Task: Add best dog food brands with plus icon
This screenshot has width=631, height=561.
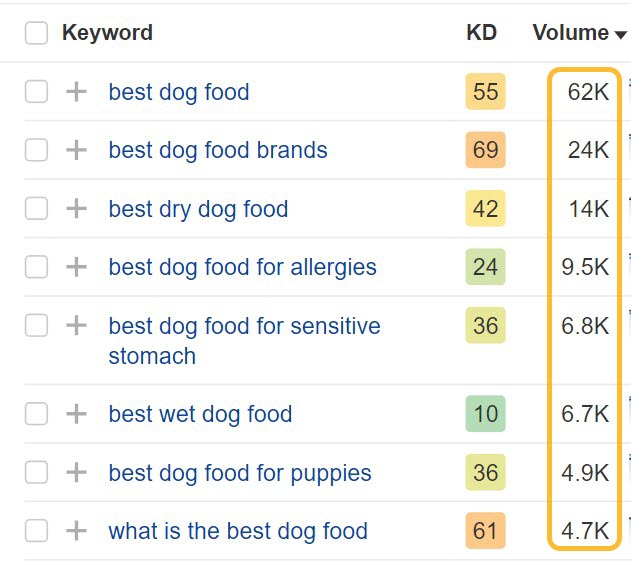Action: pos(76,150)
